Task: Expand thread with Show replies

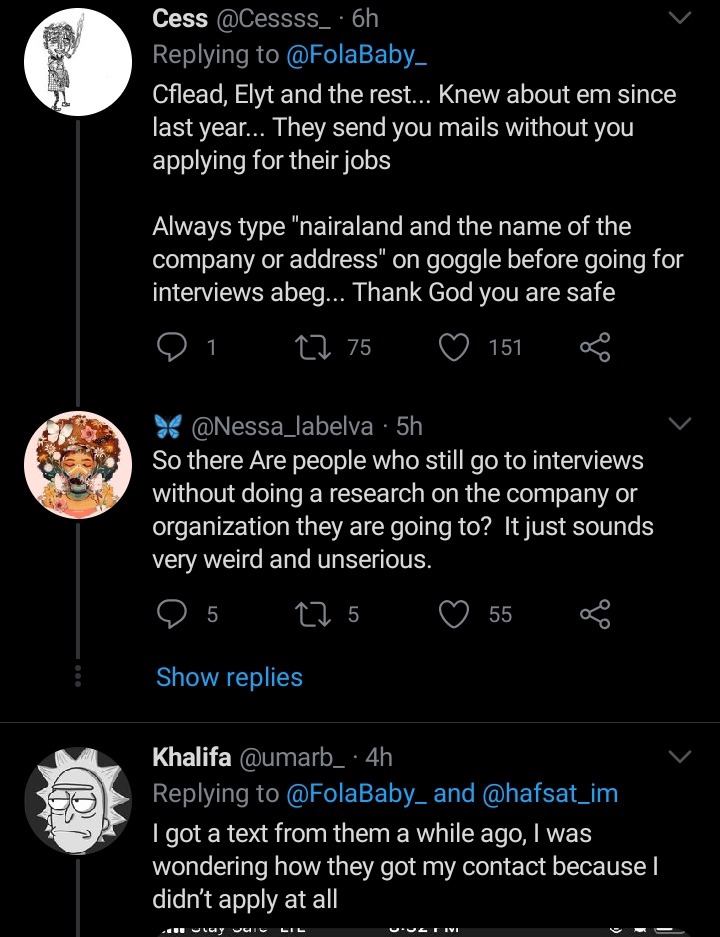Action: tap(229, 677)
